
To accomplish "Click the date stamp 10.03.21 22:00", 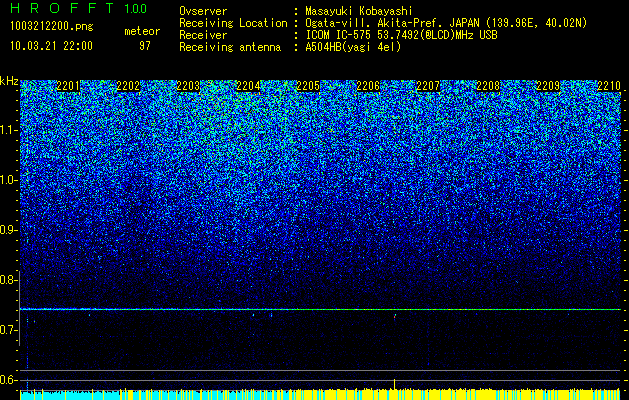I will pyautogui.click(x=51, y=46).
